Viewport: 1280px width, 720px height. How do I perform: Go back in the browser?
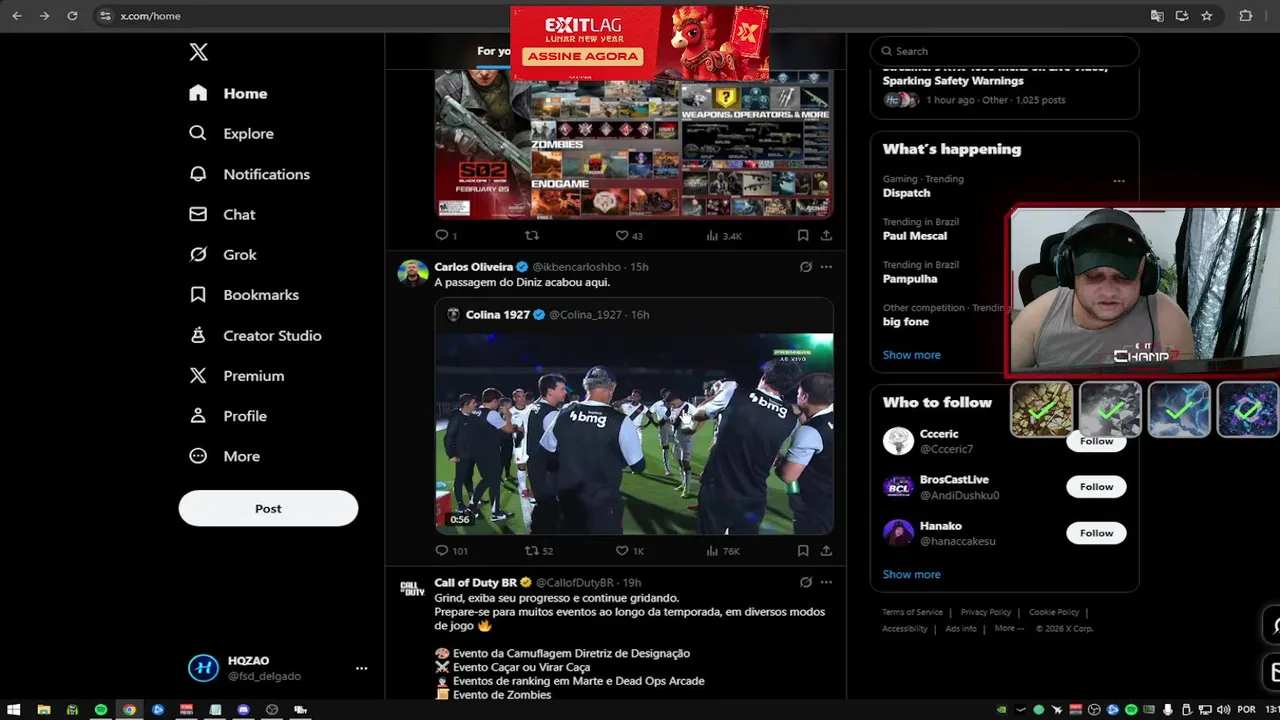tap(17, 16)
